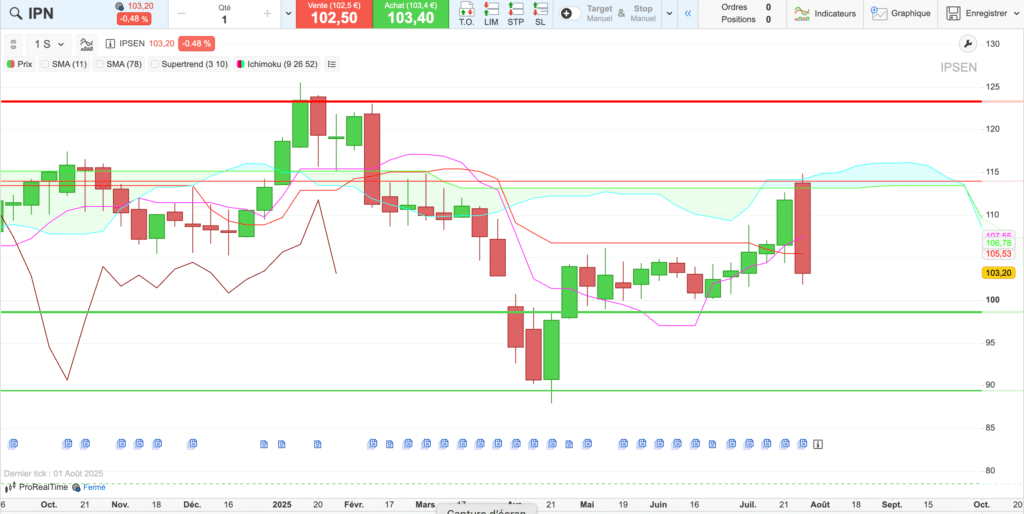Select the SL stop-limit order icon

[540, 14]
